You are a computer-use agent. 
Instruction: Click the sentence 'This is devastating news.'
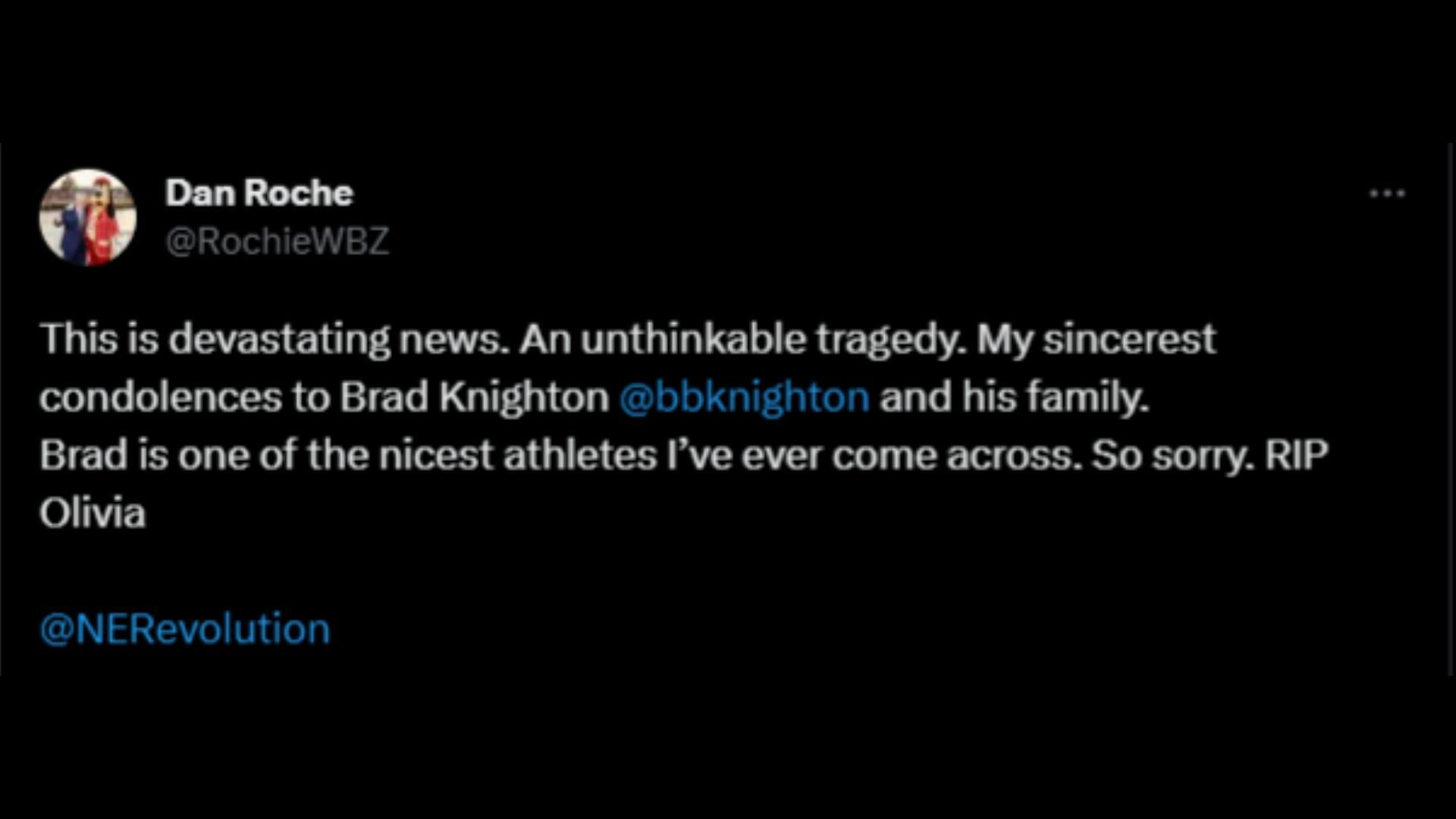tap(275, 339)
